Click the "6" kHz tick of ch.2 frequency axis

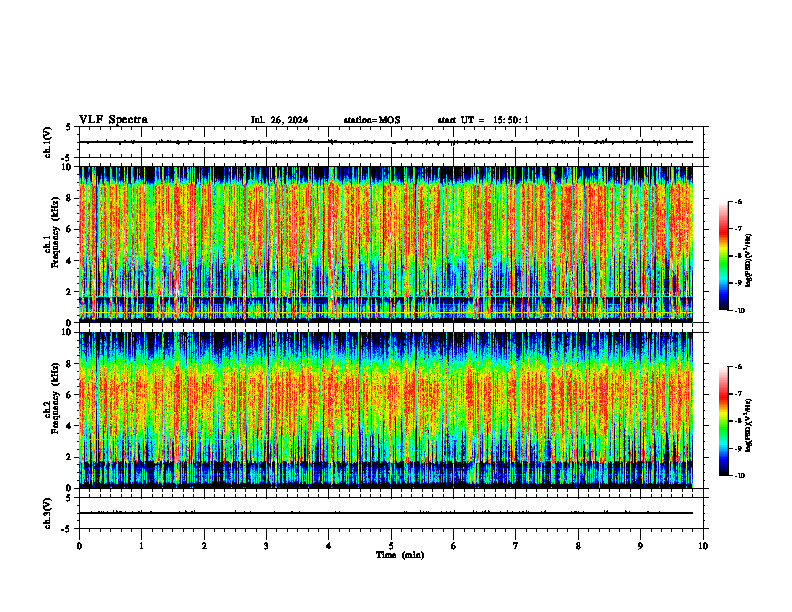coord(70,395)
